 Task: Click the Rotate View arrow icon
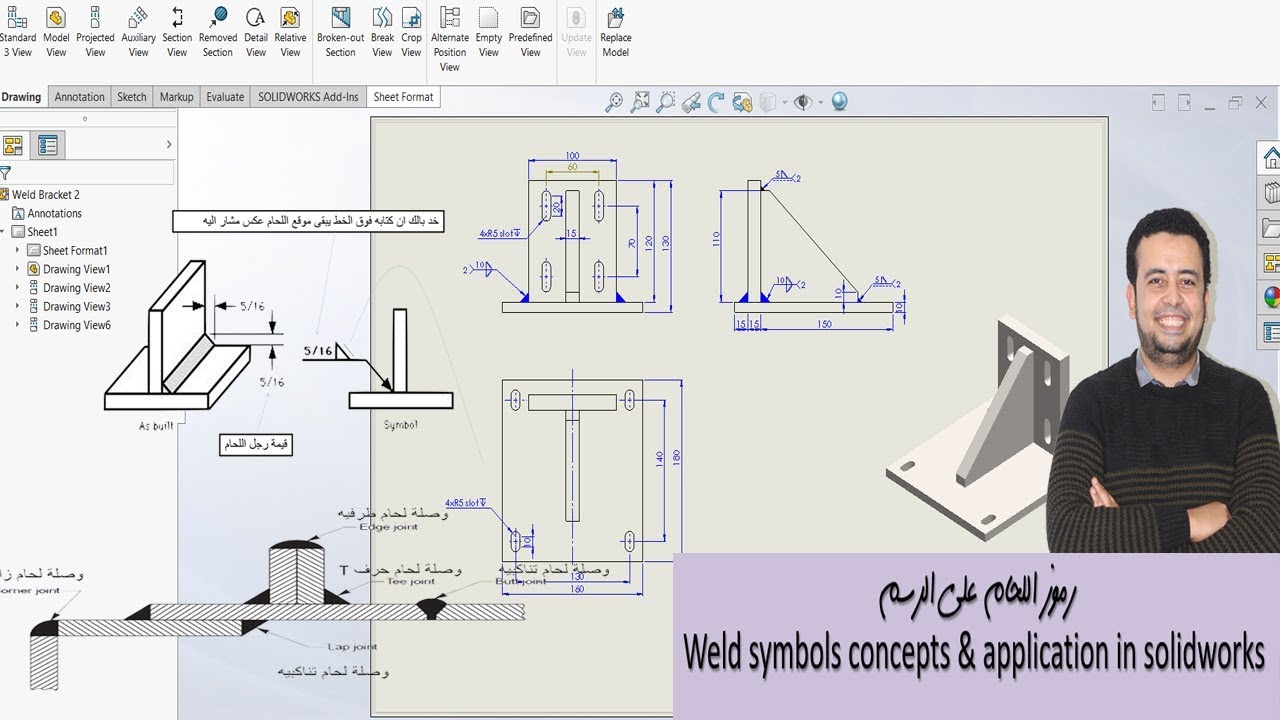pos(716,102)
